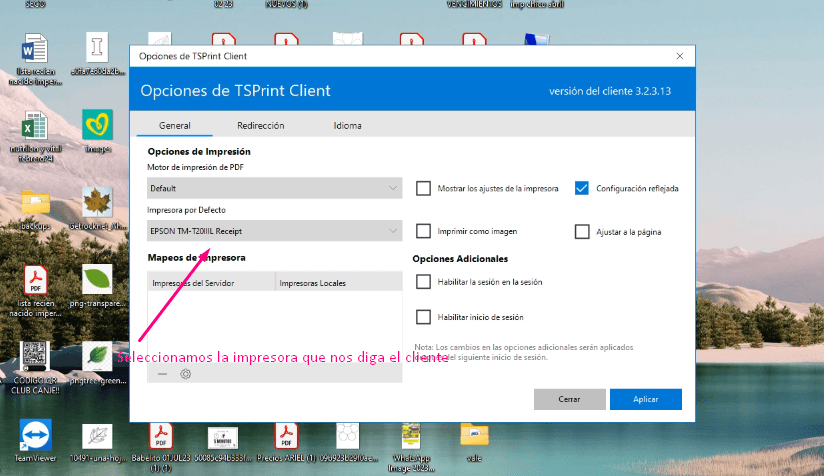824x476 pixels.
Task: Open the TeamViewer desktop shortcut
Action: (x=36, y=436)
